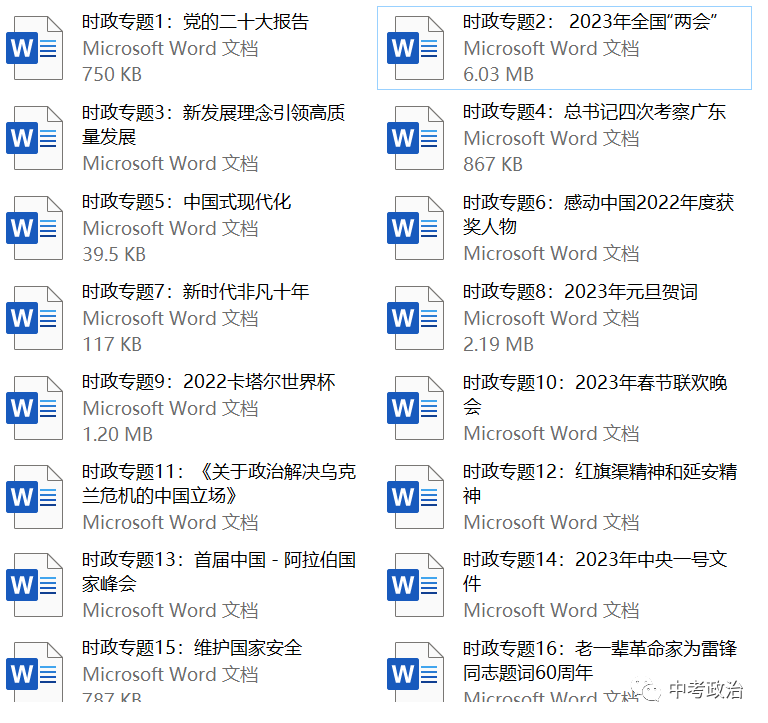Select file name 时政专题5：中国式现代化
The image size is (768, 723).
(187, 202)
